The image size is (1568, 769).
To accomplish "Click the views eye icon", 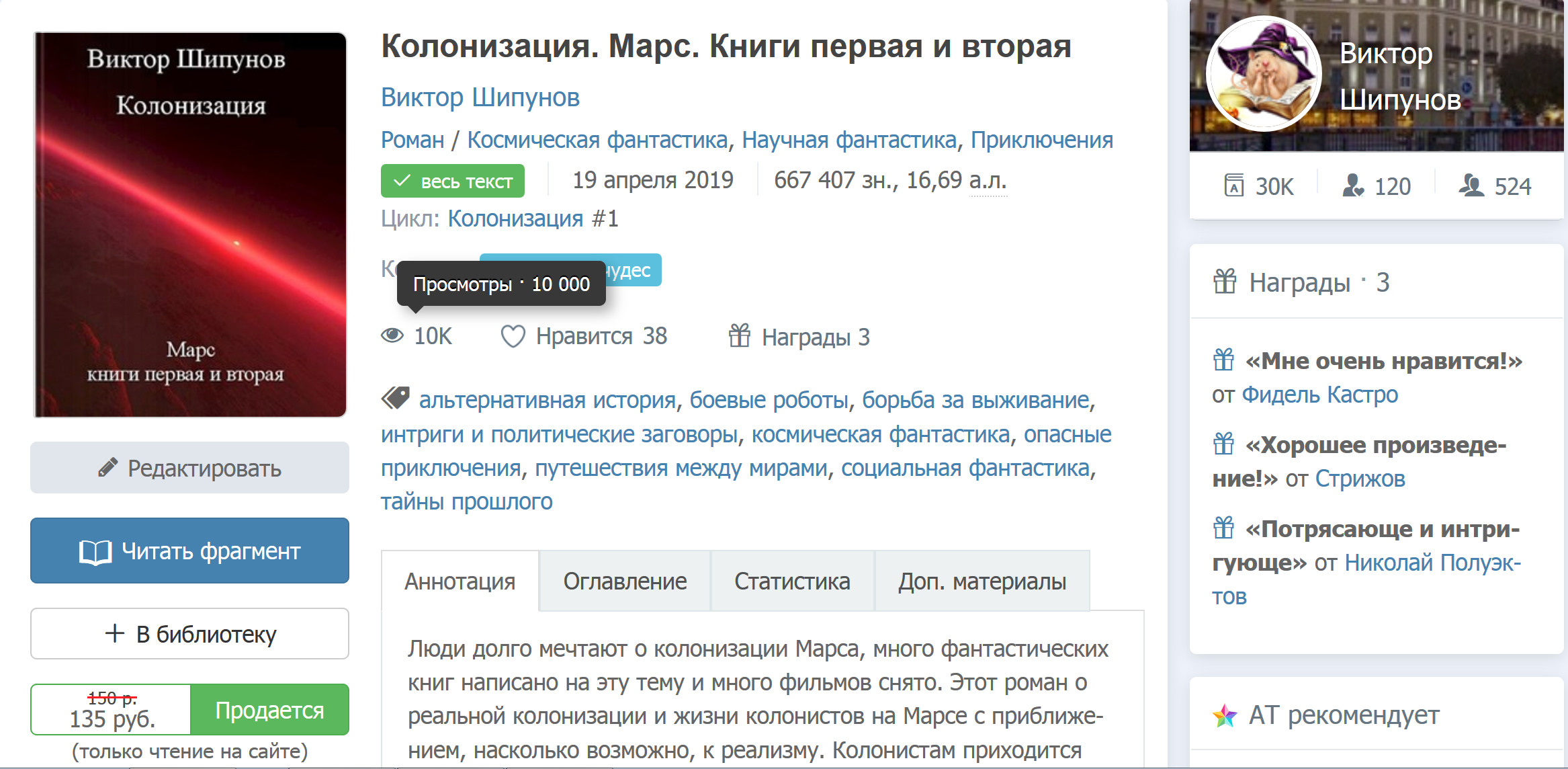I will point(392,335).
